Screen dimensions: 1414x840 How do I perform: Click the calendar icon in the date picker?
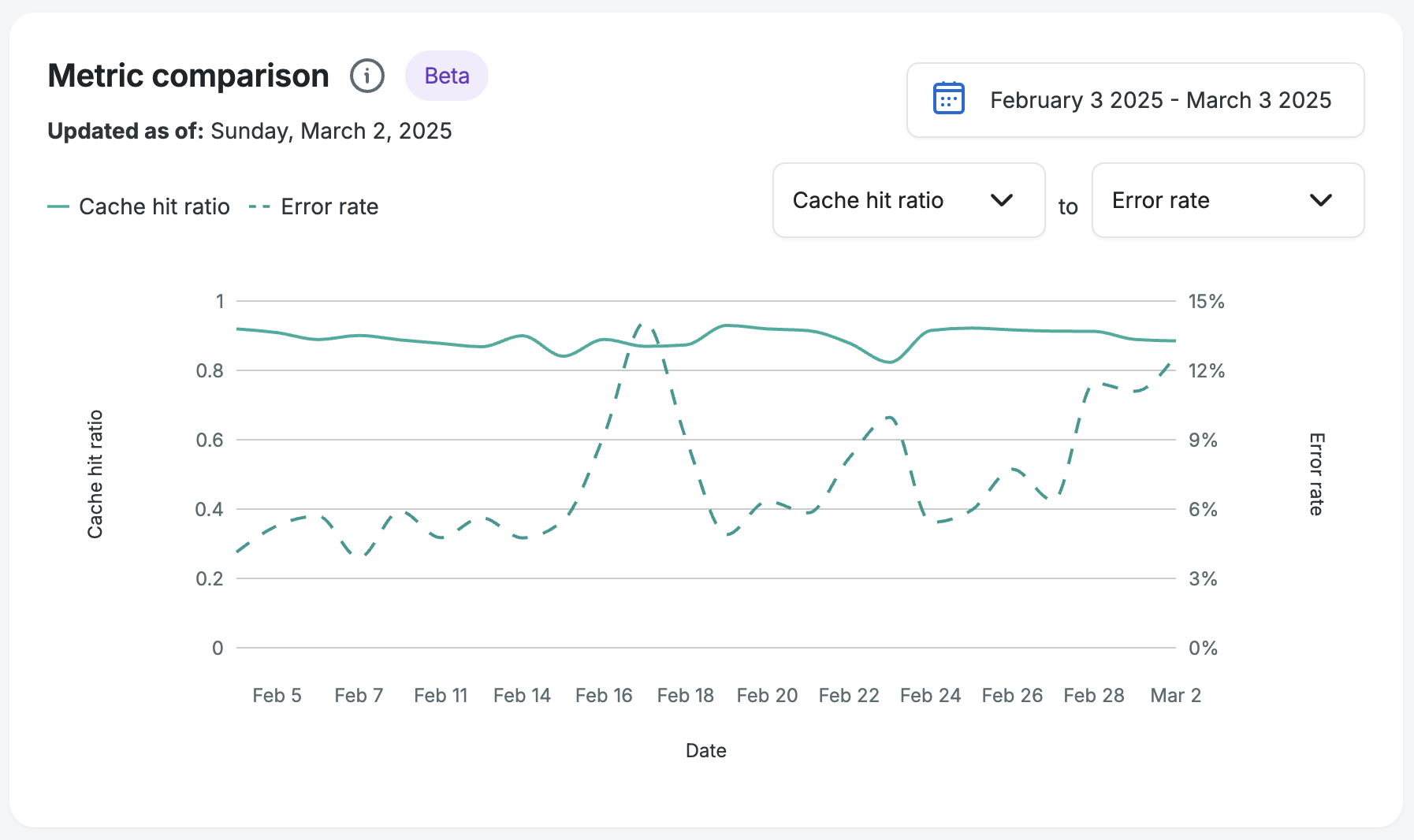(x=947, y=98)
